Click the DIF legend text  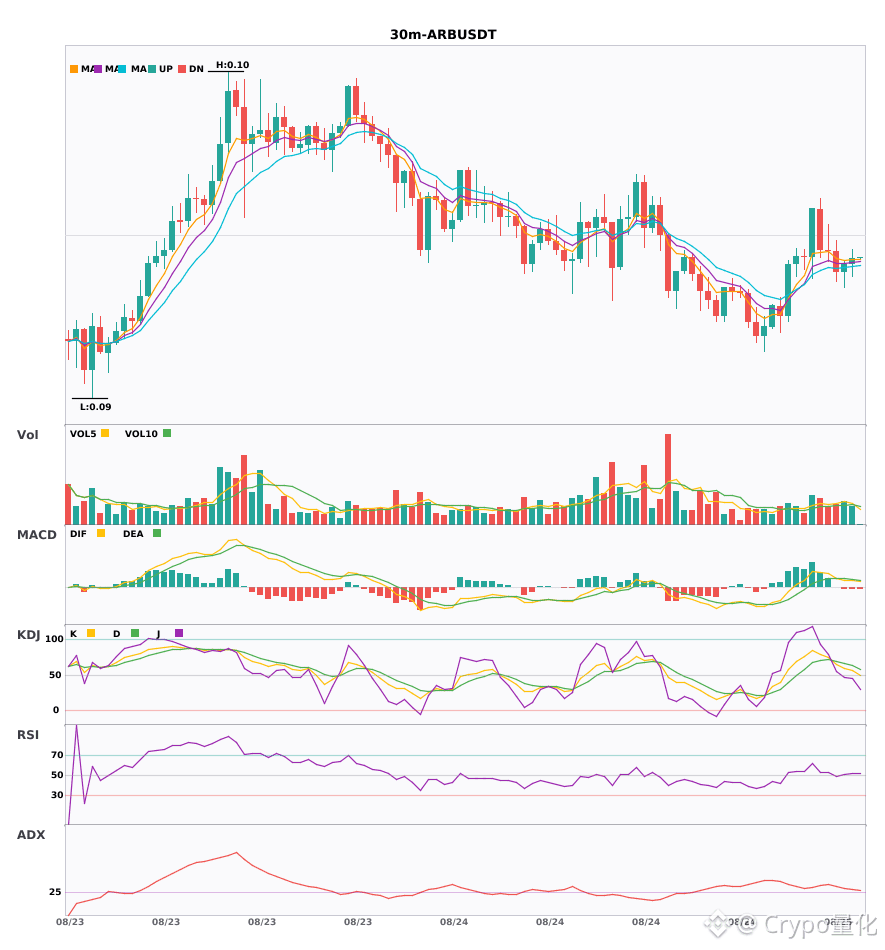78,534
